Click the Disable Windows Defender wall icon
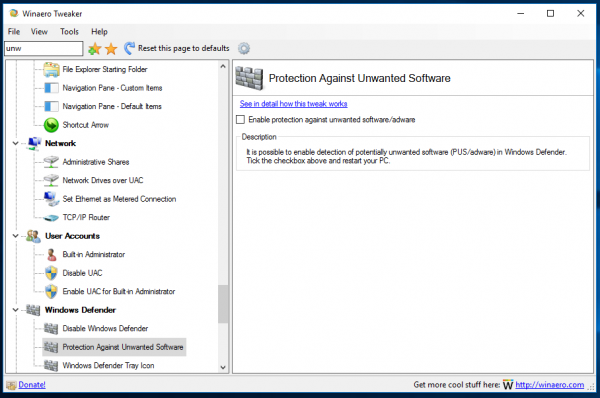 point(51,329)
